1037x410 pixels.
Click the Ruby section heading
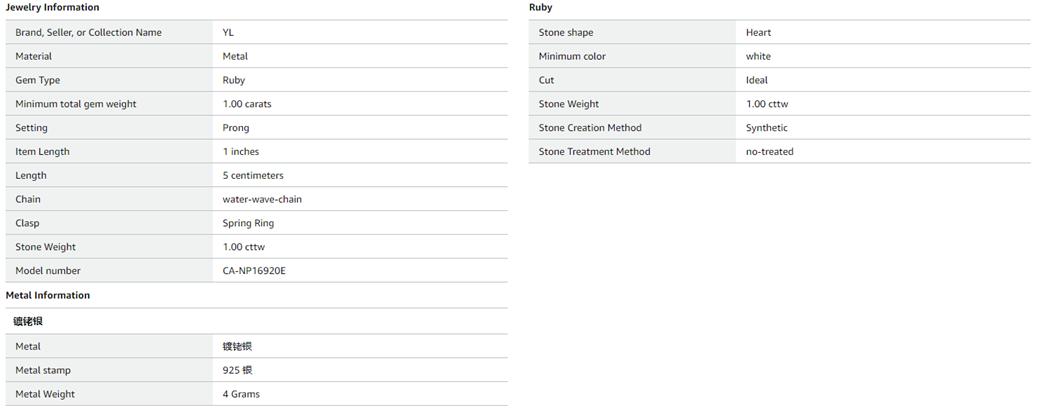coord(540,8)
